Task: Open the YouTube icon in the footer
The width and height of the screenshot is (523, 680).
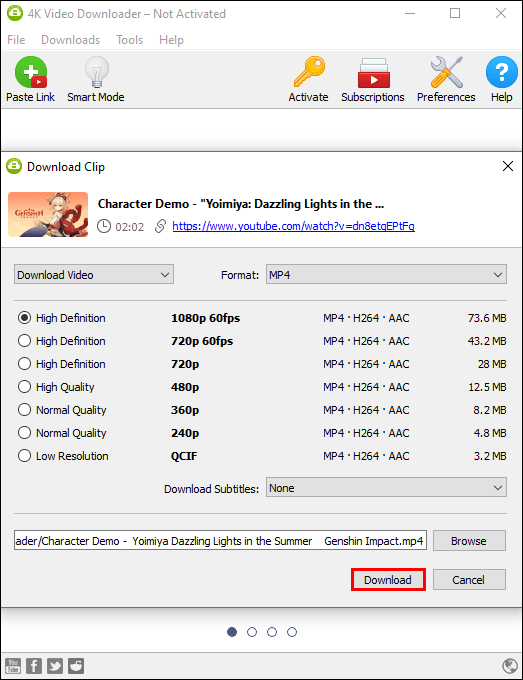Action: [13, 666]
